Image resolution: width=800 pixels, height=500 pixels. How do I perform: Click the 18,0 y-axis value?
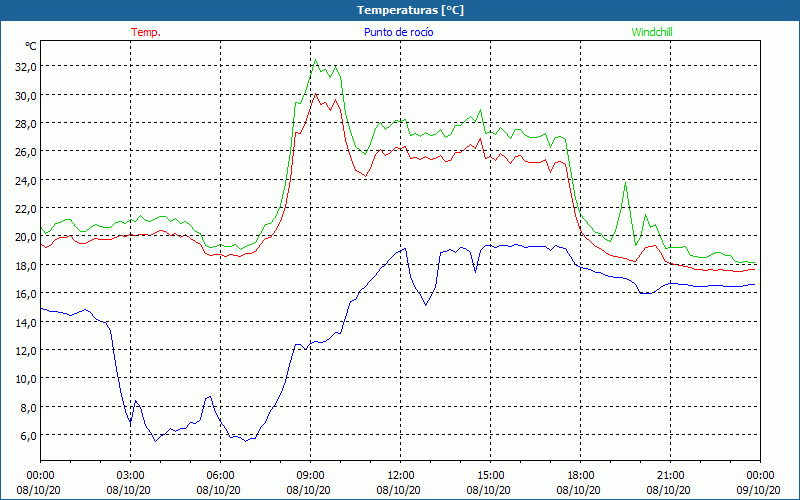coord(26,265)
